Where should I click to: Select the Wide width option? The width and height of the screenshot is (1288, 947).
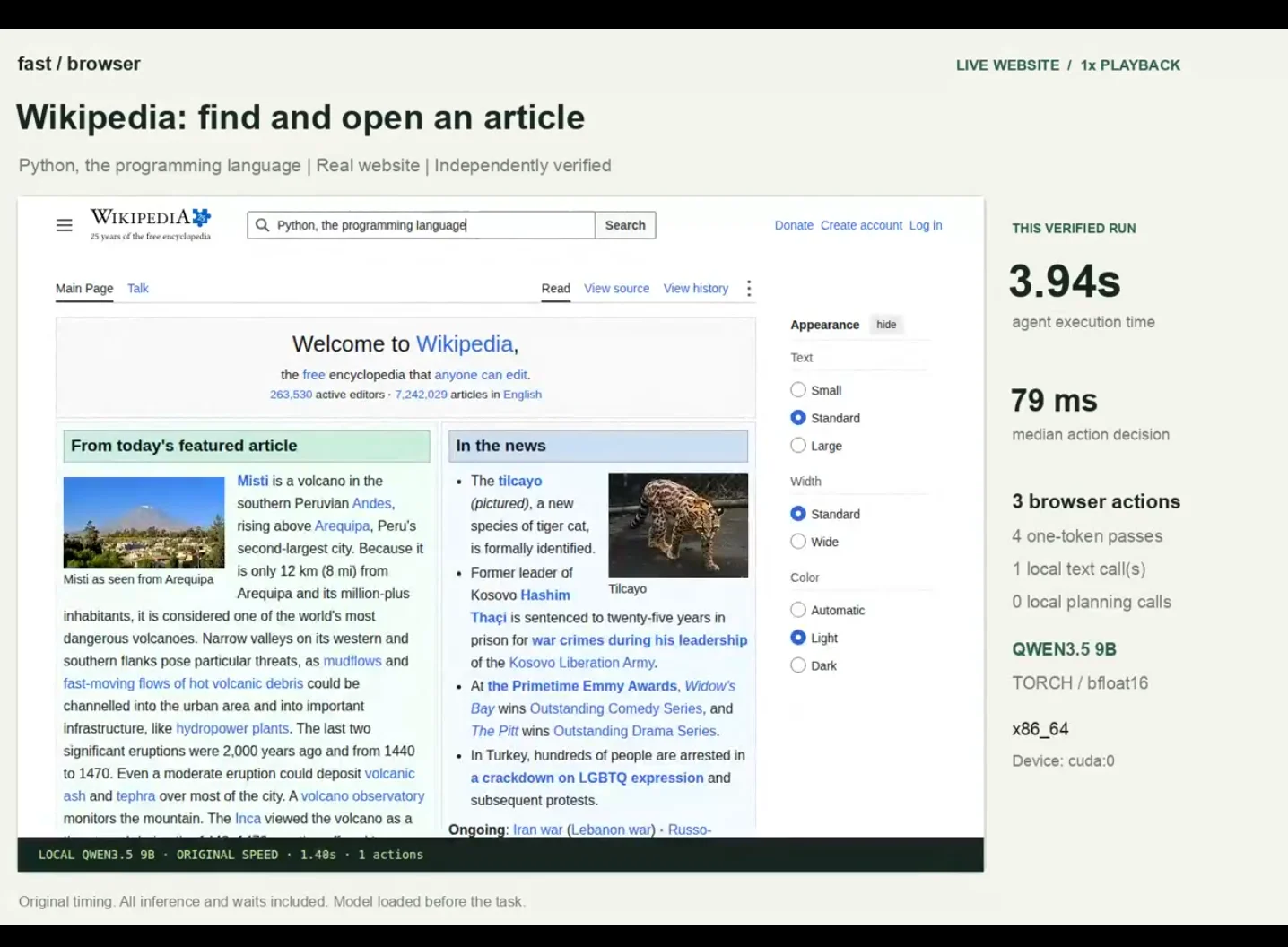coord(798,542)
